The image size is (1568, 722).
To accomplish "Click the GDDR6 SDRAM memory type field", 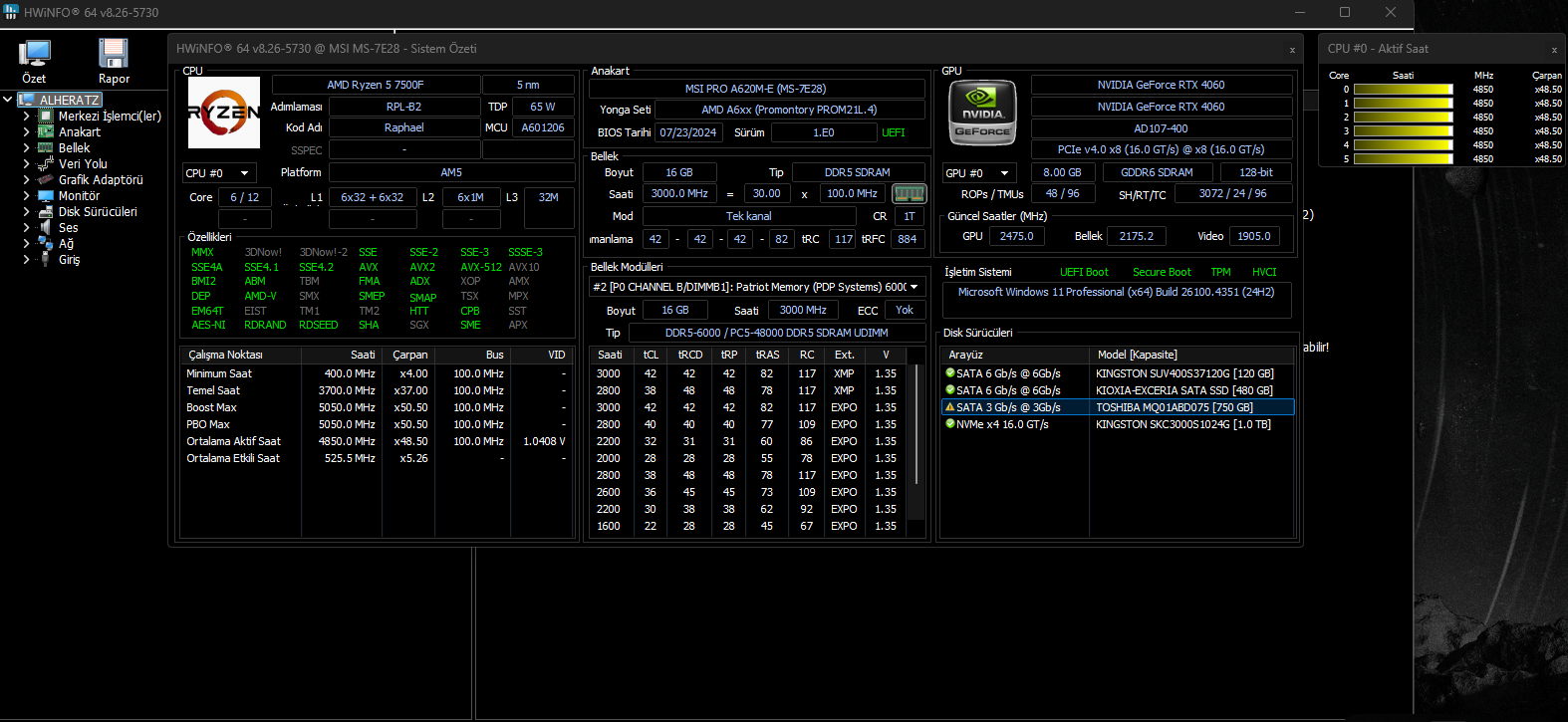I will 1157,172.
